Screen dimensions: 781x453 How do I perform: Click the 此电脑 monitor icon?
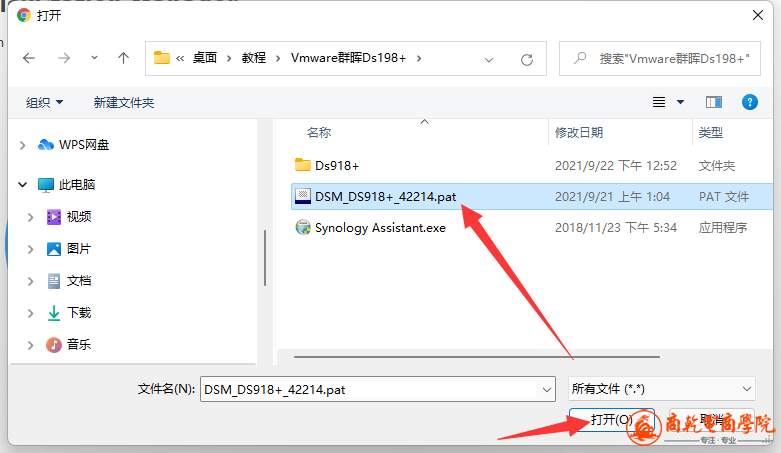click(x=46, y=185)
